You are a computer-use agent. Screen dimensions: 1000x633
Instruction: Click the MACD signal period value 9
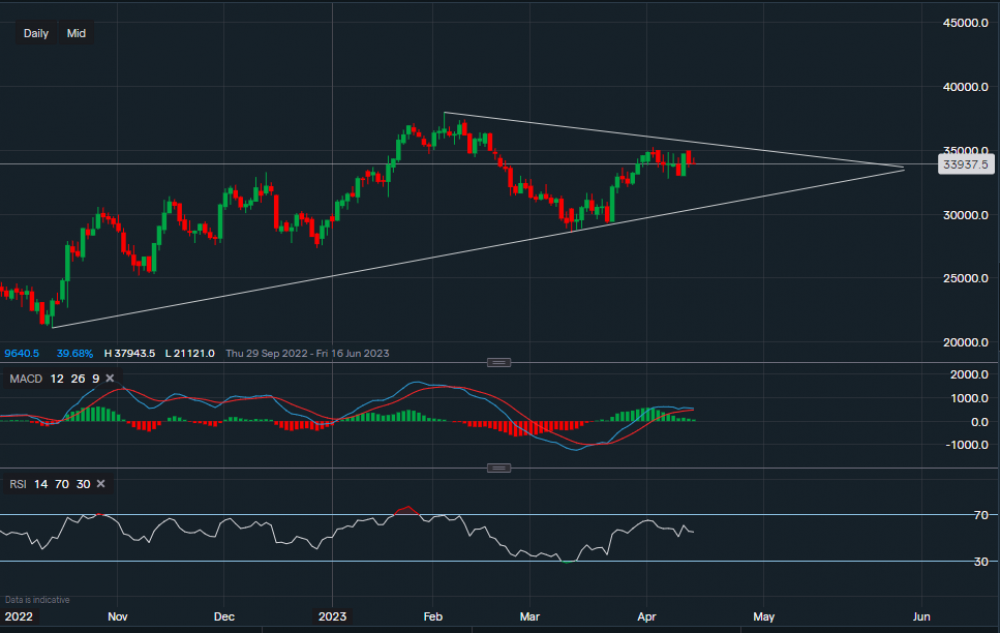click(x=95, y=378)
